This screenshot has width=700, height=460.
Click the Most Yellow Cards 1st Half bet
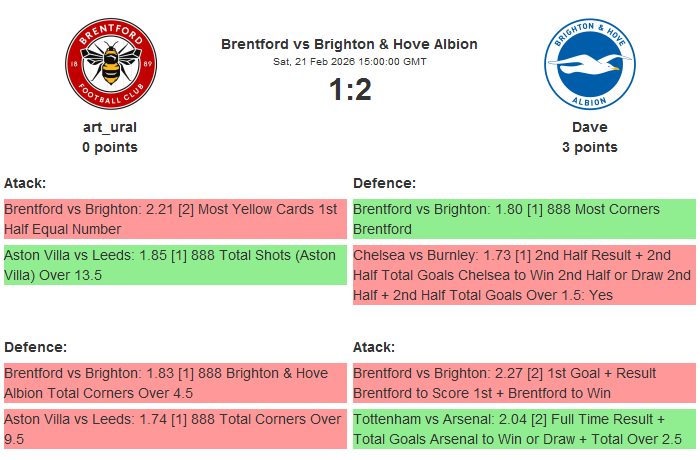(175, 219)
